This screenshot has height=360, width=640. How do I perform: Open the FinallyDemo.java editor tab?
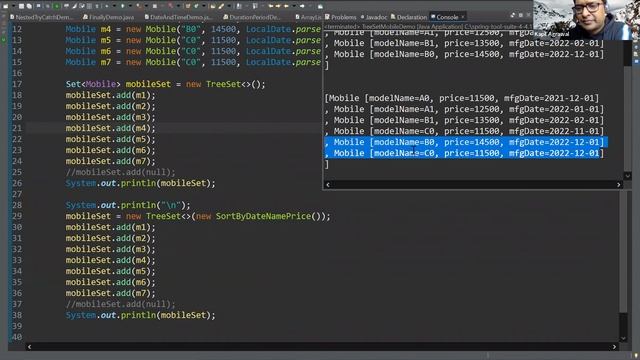[109, 17]
